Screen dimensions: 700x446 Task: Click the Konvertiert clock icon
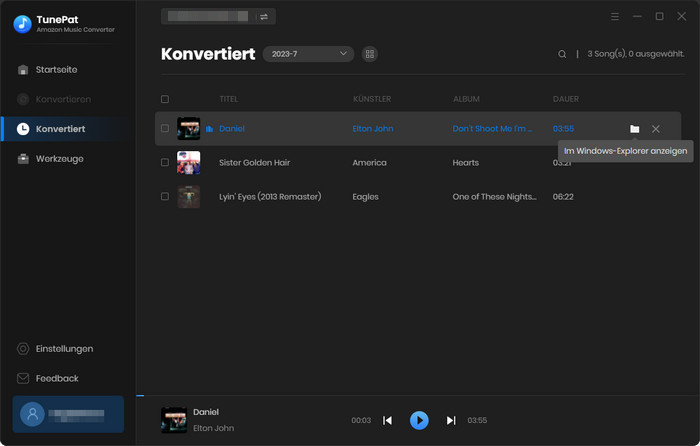click(23, 129)
